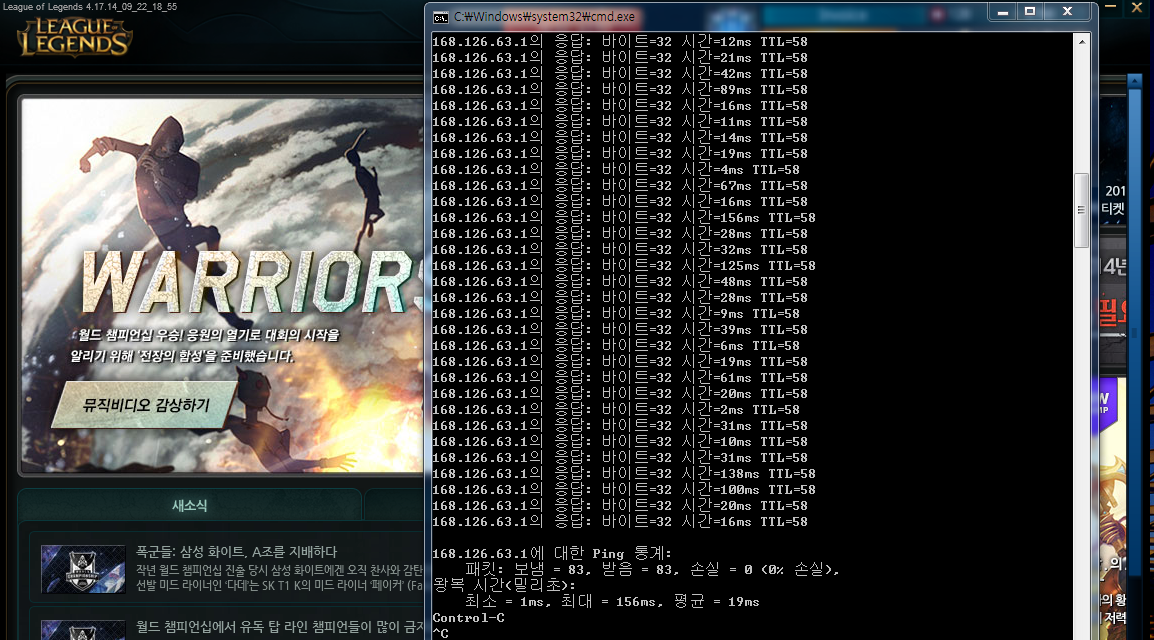Open headline 폭군들: 삼성 화이트, A조를 지배하다
1154x640 pixels.
pos(236,552)
